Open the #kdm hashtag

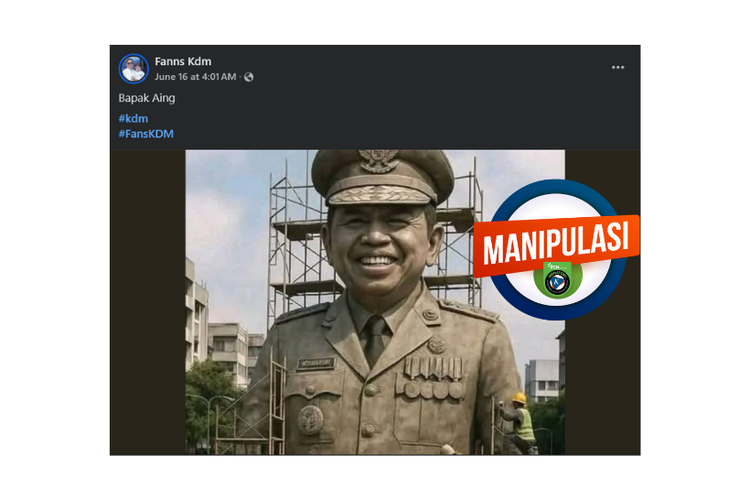tap(133, 118)
